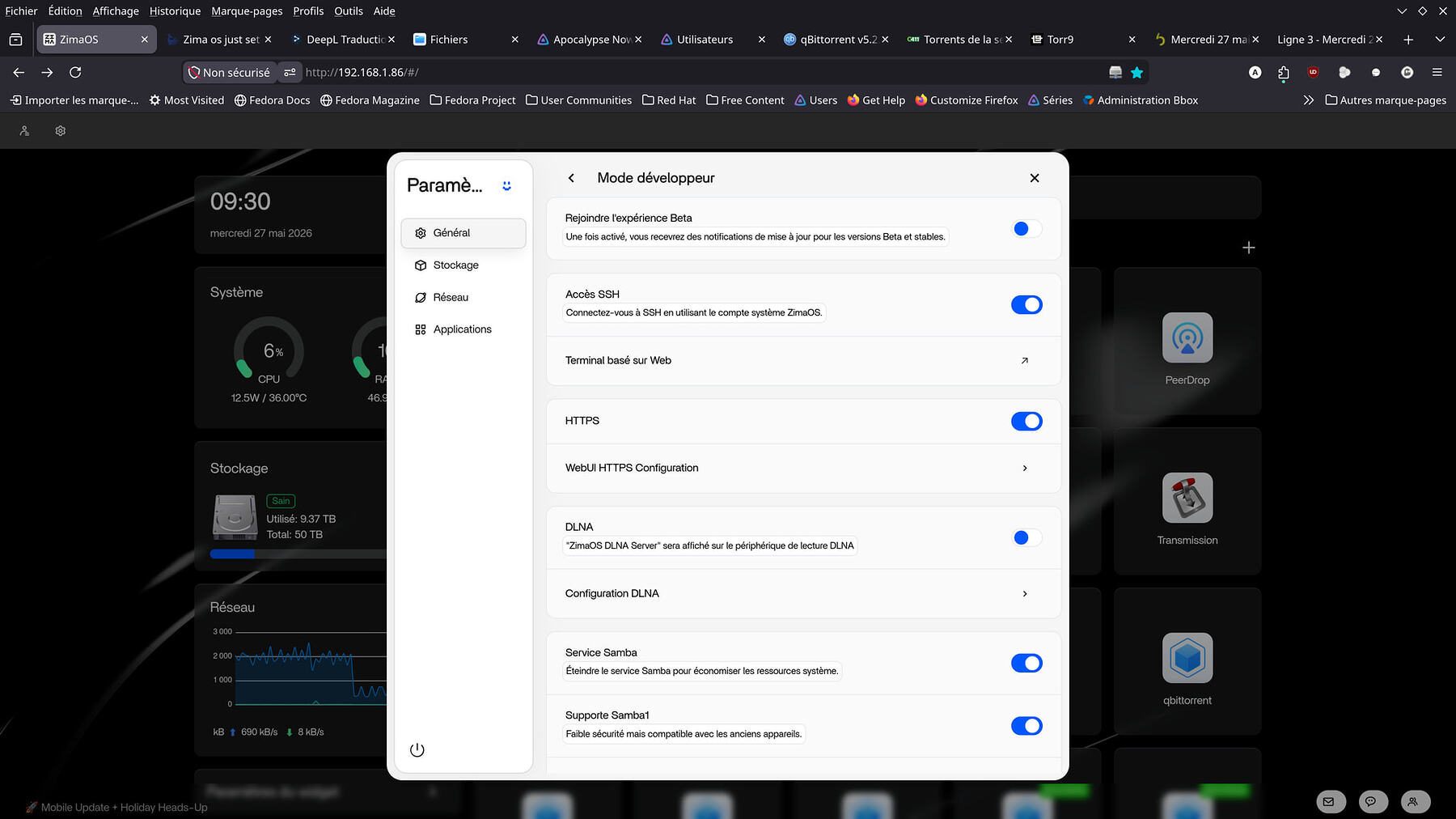Screen dimensions: 1456x819
Task: Select Réseau in the settings sidebar
Action: (463, 297)
